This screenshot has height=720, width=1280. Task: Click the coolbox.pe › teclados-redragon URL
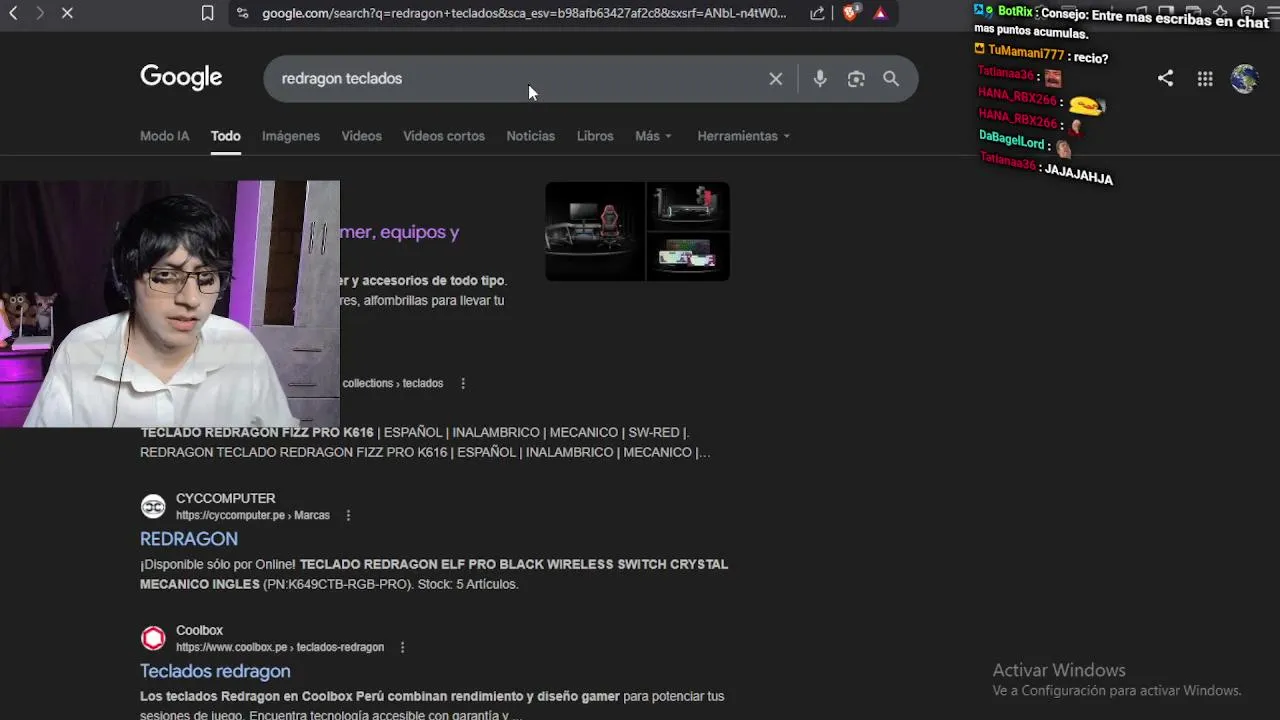click(x=280, y=647)
